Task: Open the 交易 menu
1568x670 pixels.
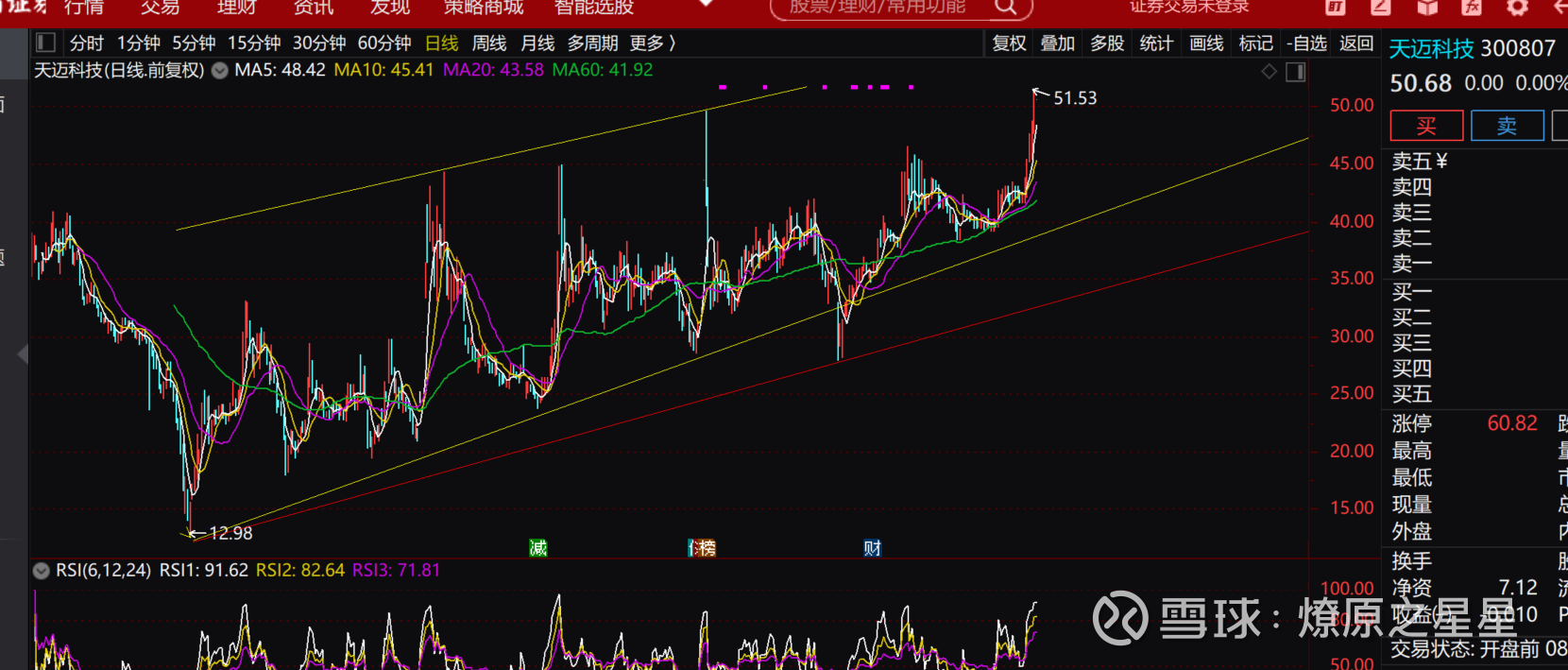Action: (161, 8)
